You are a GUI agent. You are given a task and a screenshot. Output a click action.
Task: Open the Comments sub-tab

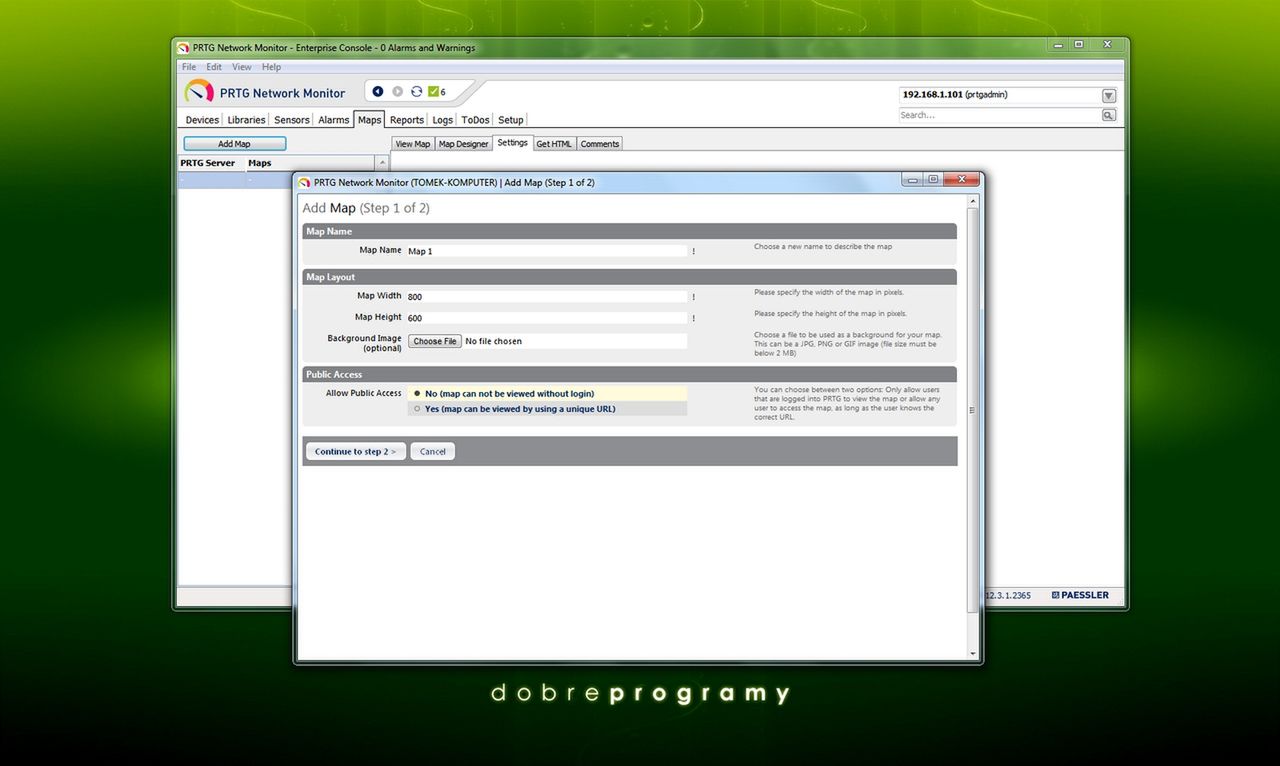600,144
